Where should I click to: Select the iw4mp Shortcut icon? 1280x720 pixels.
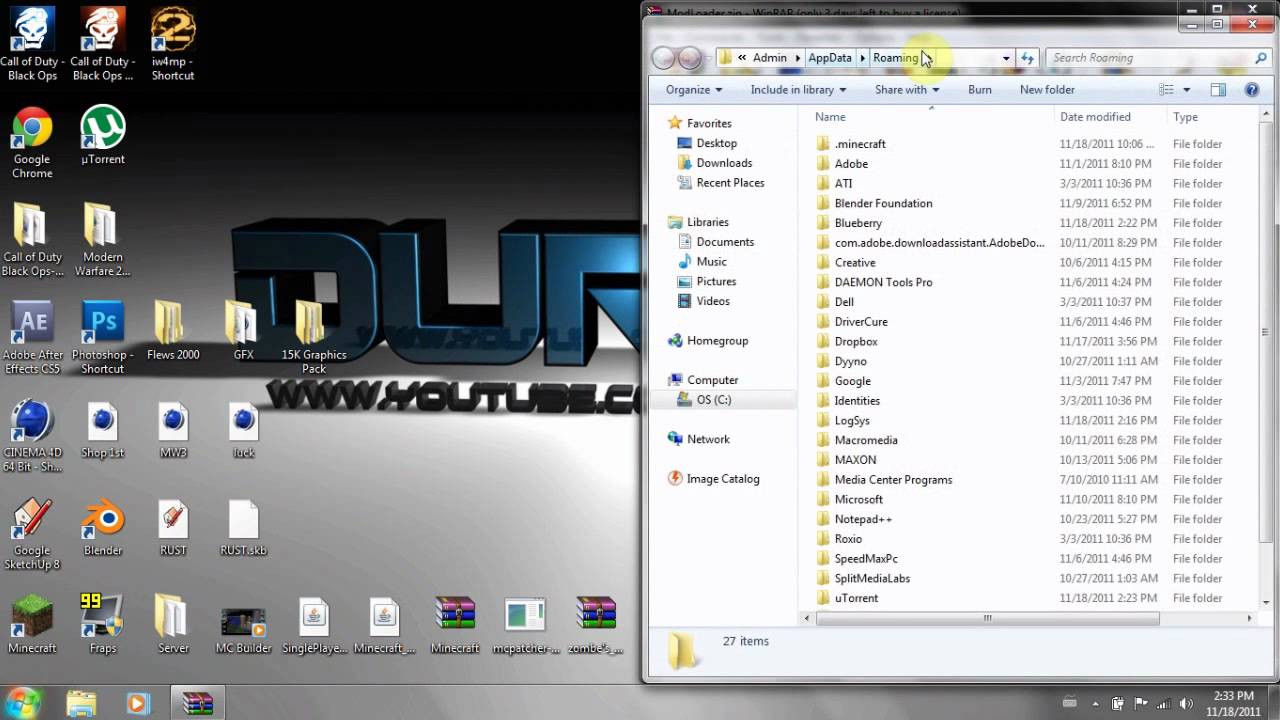coord(172,46)
